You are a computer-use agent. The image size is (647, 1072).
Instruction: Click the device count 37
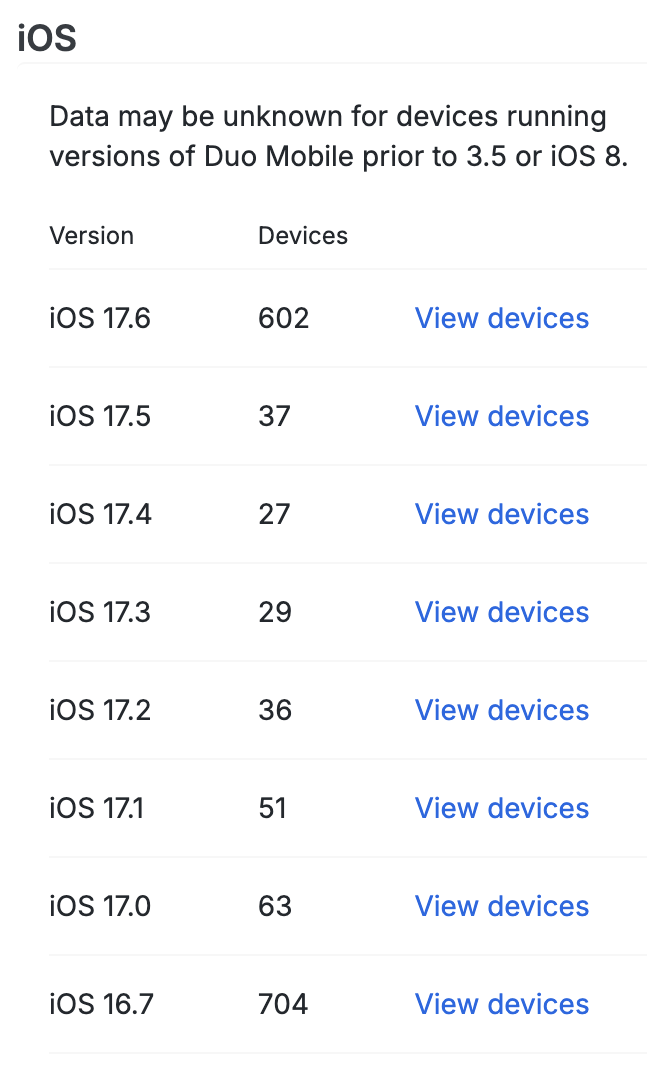click(x=273, y=416)
